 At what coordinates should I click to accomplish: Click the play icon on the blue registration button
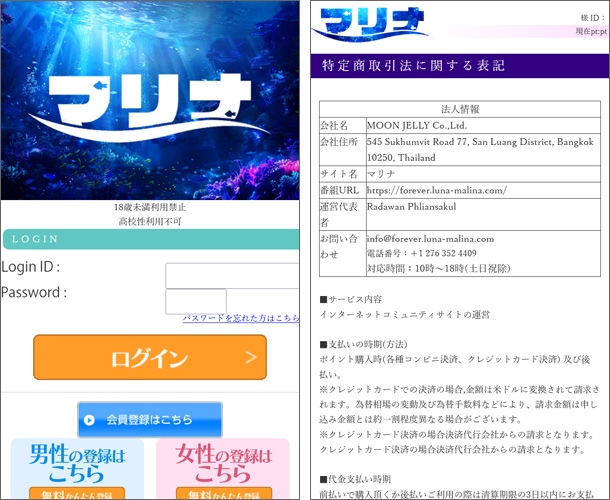(x=90, y=421)
